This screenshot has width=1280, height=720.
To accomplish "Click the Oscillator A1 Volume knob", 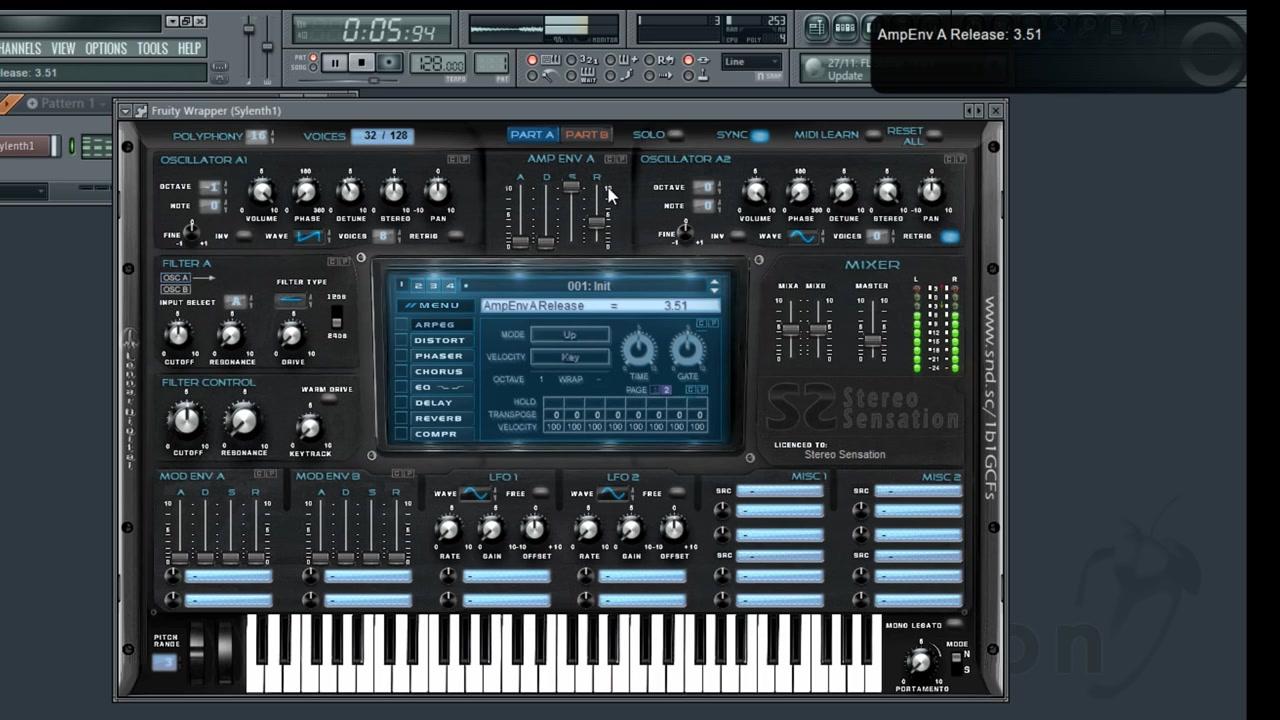I will tap(261, 192).
